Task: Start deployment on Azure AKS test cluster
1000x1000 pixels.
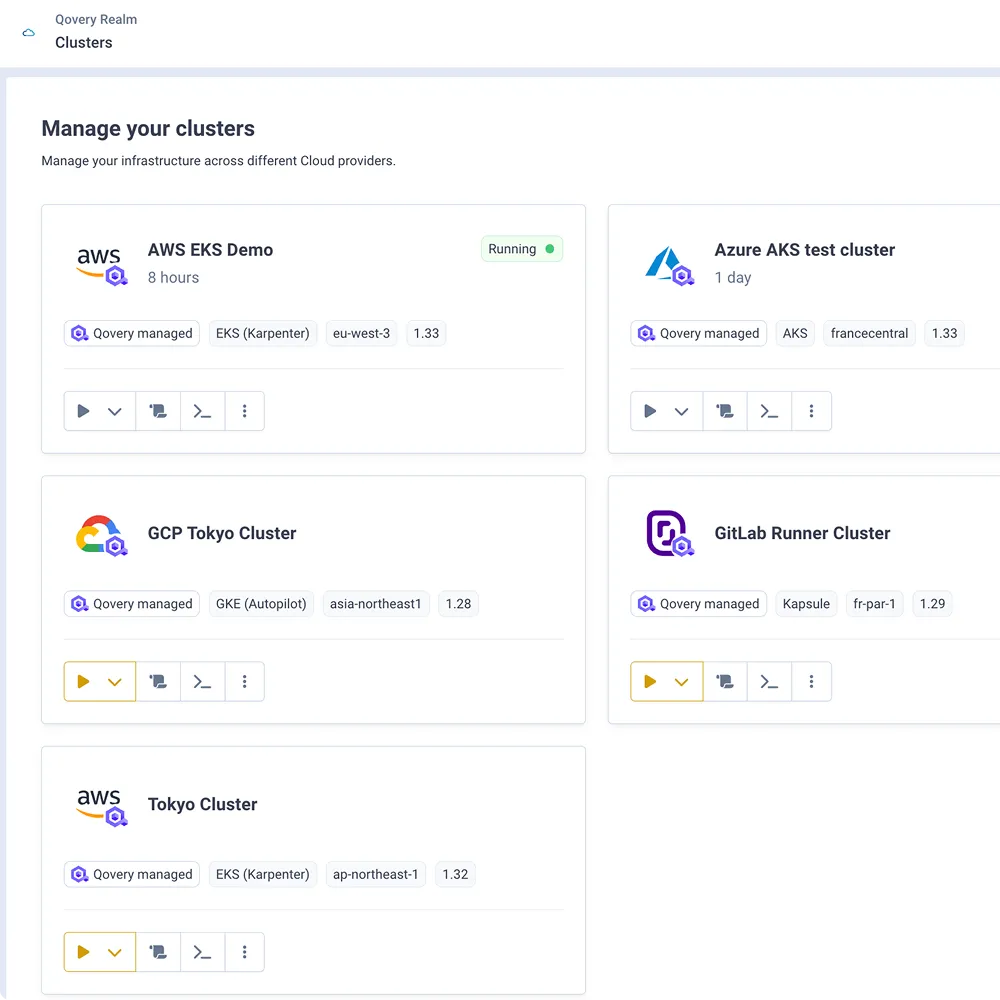Action: pyautogui.click(x=650, y=411)
